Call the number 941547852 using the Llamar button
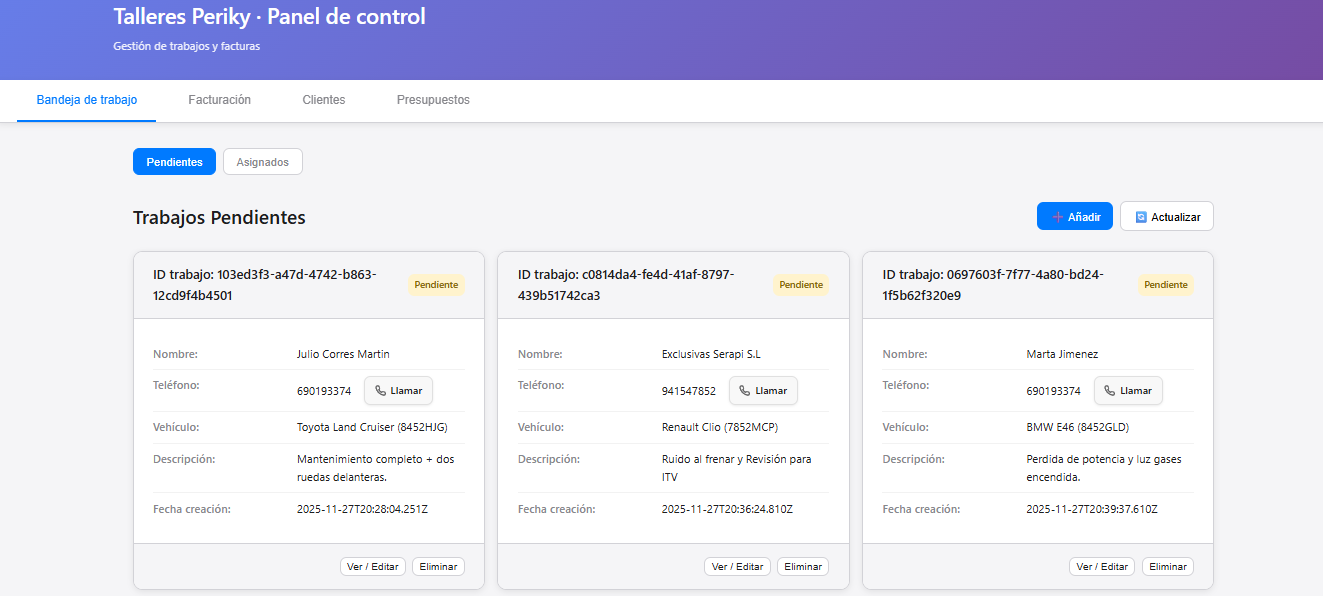Image resolution: width=1323 pixels, height=596 pixels. coord(763,390)
